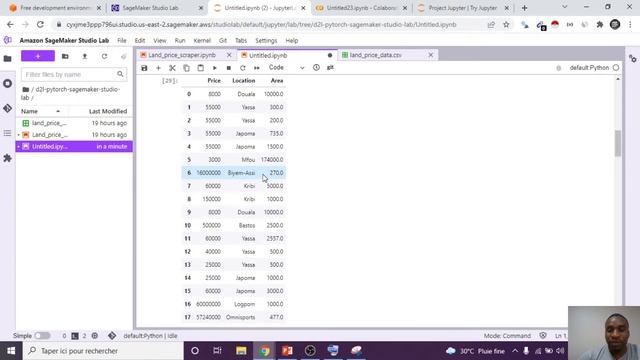Open the Kernel menu
This screenshot has height=360, width=640.
202,40
